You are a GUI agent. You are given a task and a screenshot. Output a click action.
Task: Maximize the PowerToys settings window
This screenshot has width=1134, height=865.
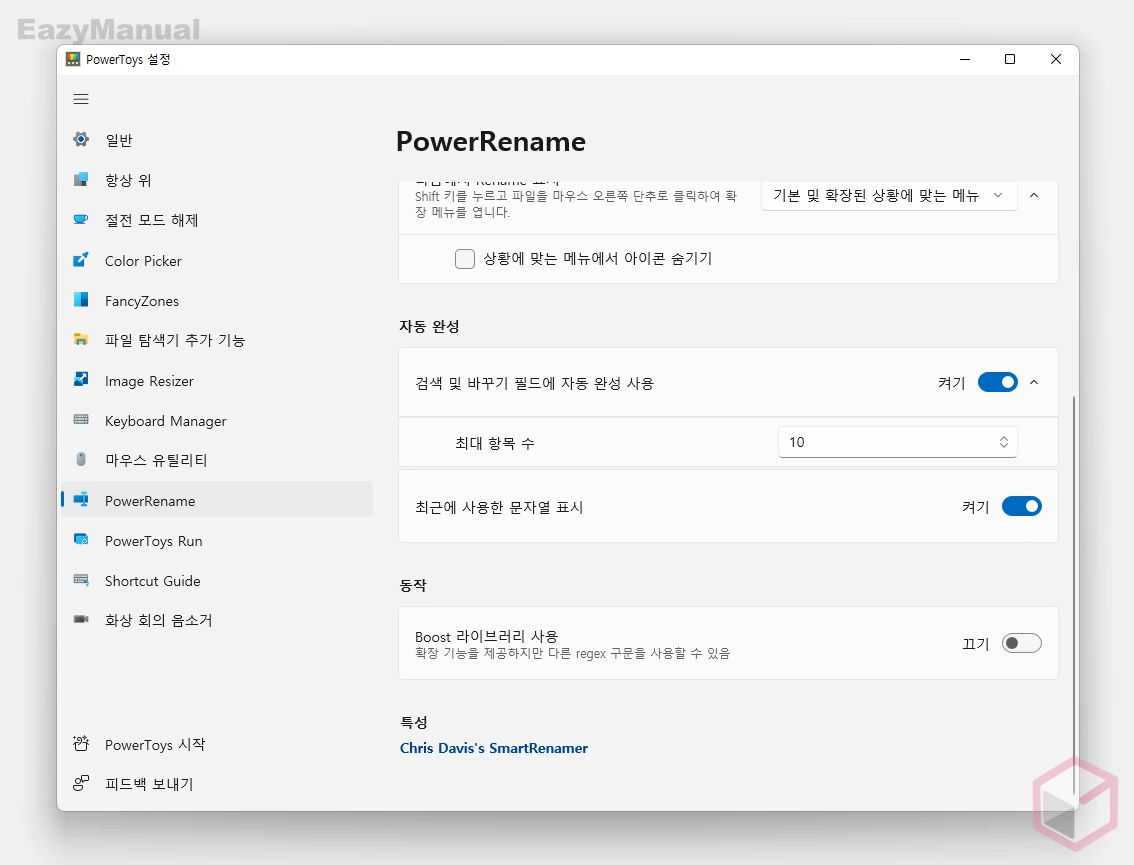pos(1010,59)
